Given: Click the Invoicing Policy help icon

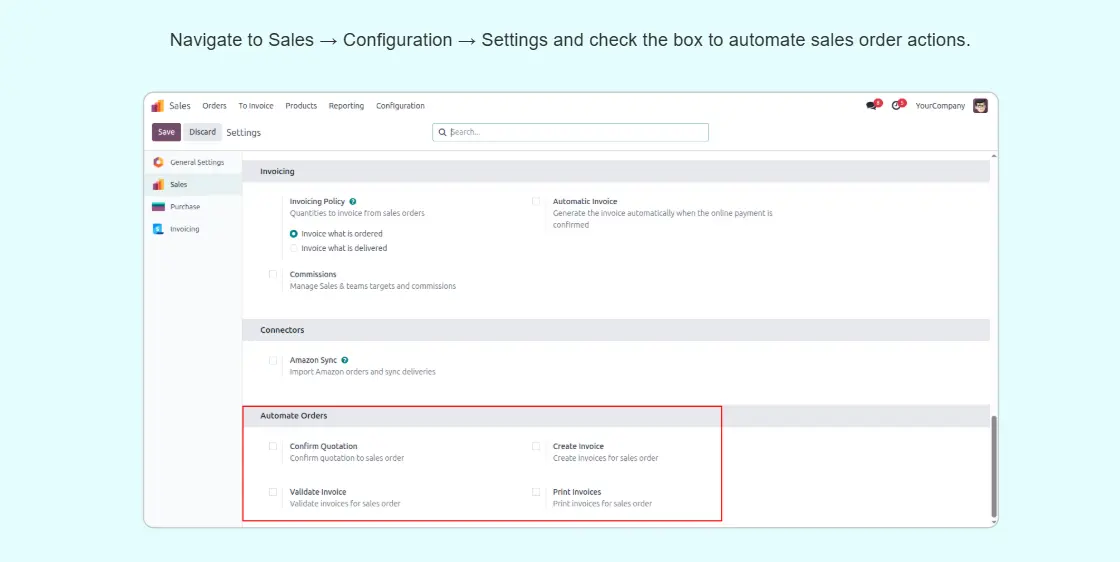Looking at the screenshot, I should pos(353,202).
